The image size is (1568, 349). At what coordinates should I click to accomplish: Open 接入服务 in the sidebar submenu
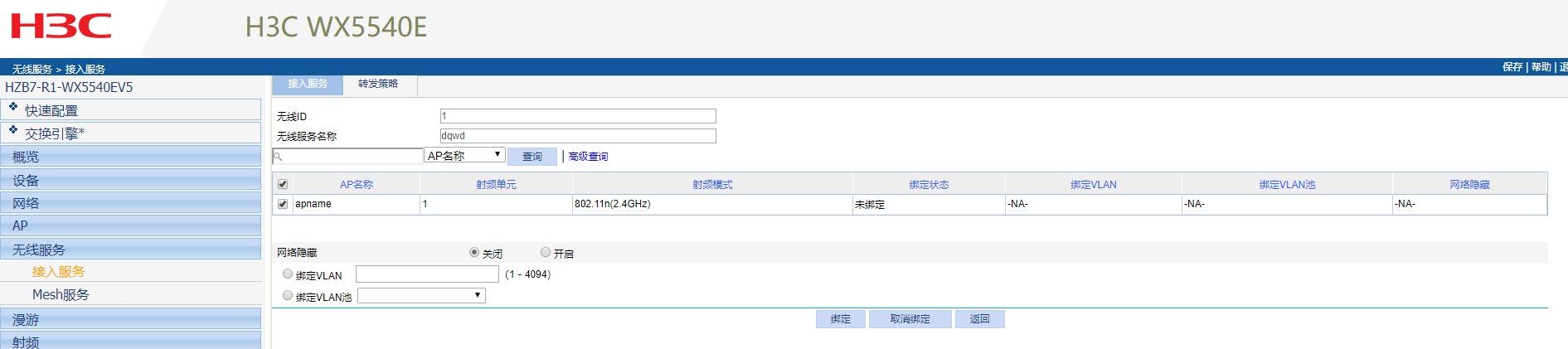tap(58, 272)
